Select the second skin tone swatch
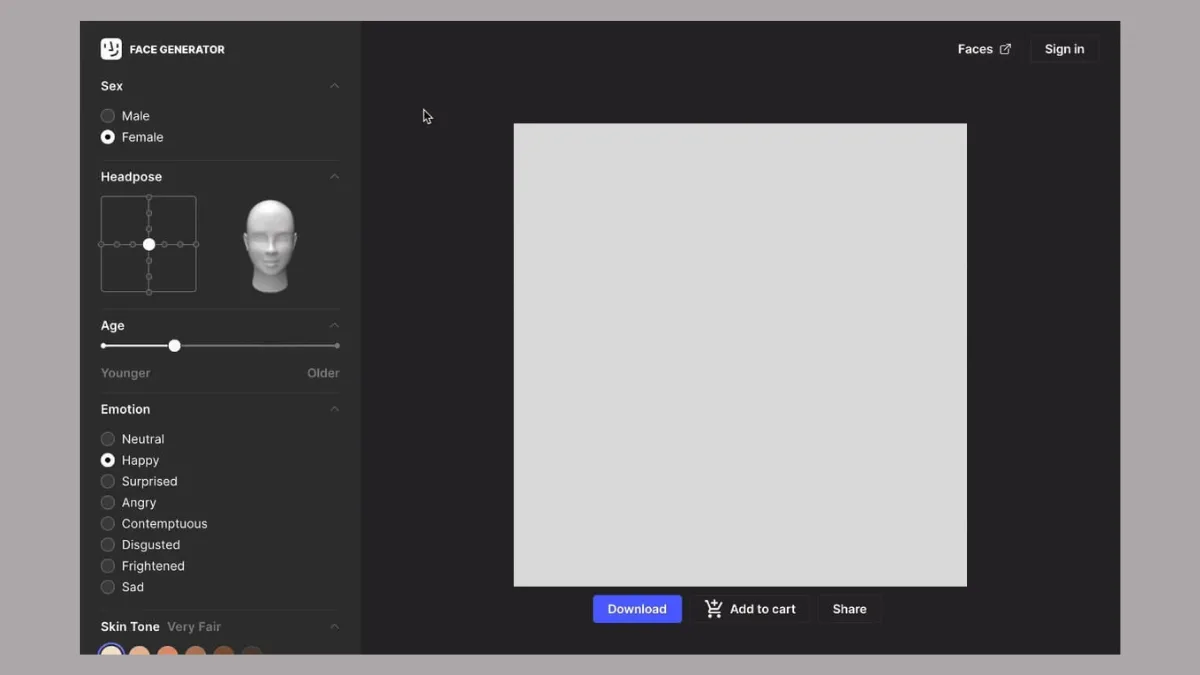This screenshot has height=675, width=1200. (x=139, y=654)
